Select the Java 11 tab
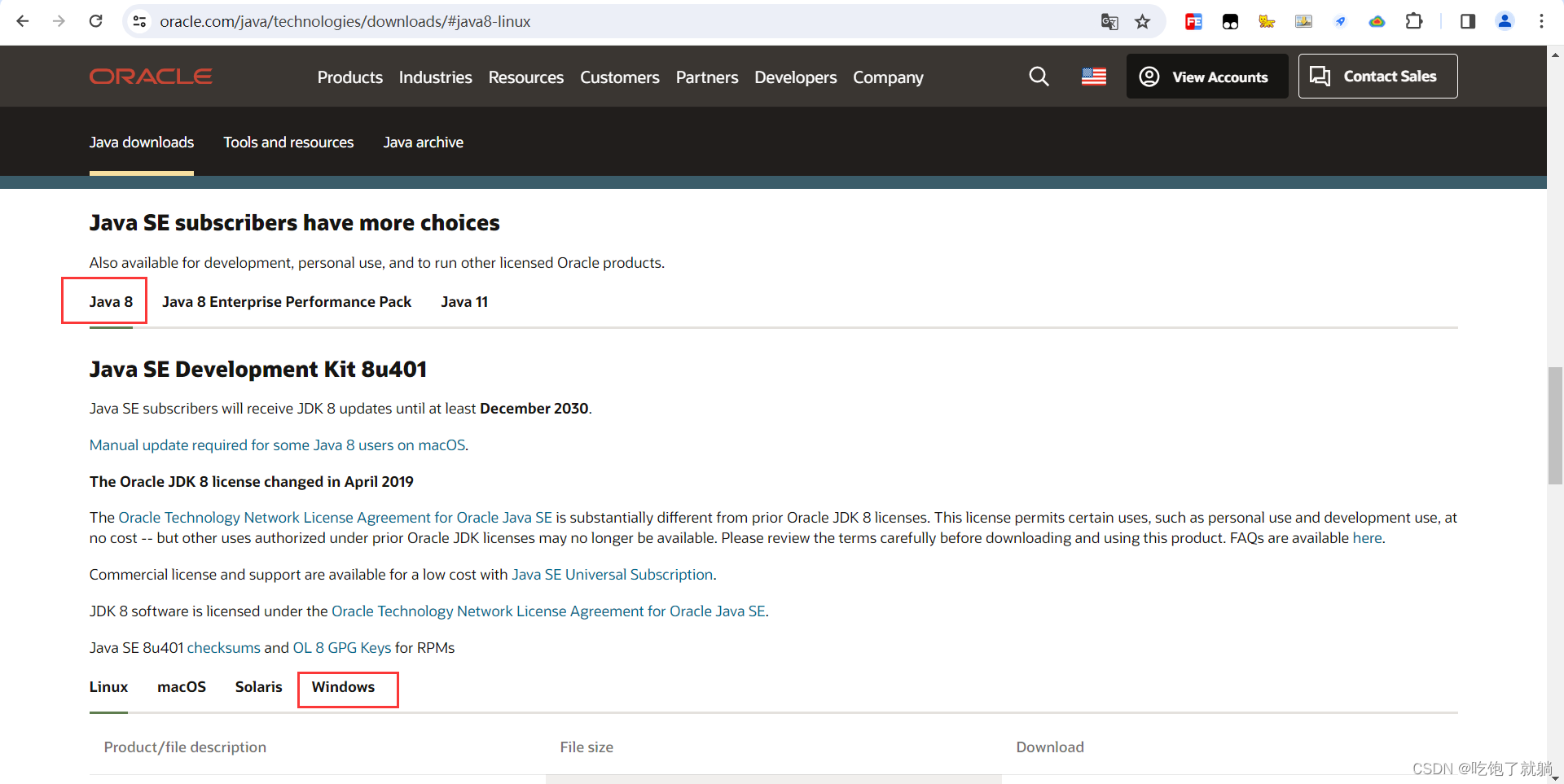 point(464,302)
